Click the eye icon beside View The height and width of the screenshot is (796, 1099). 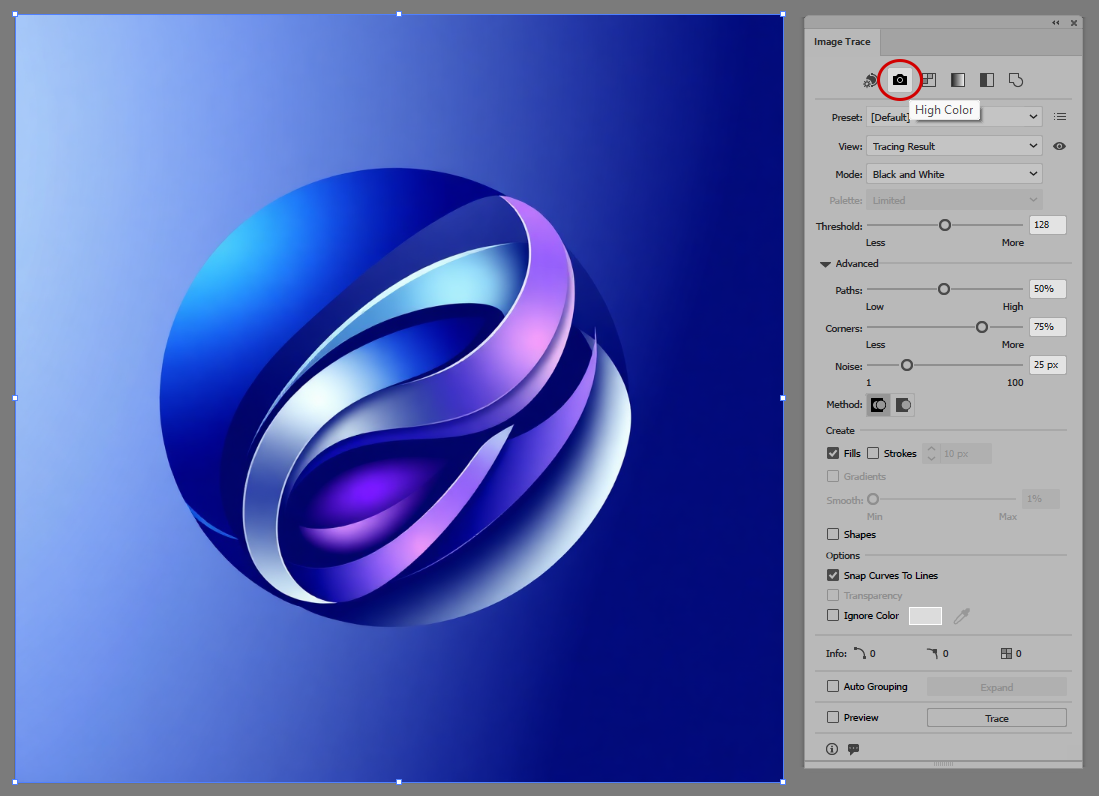(1060, 146)
